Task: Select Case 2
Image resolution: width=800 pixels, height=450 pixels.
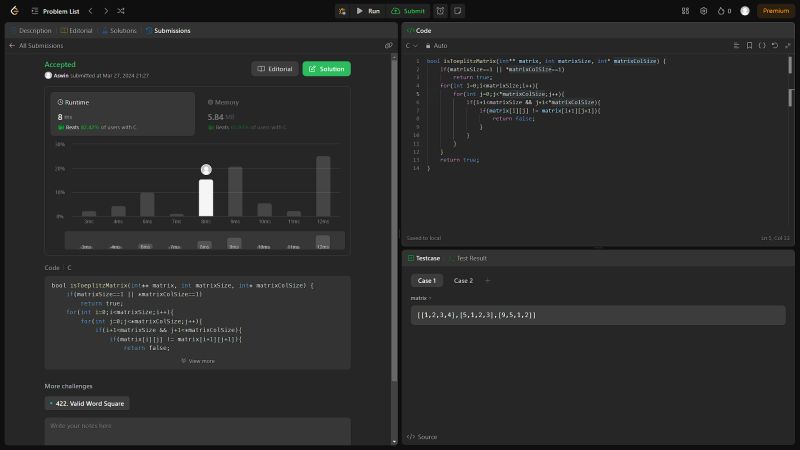Action: (463, 281)
